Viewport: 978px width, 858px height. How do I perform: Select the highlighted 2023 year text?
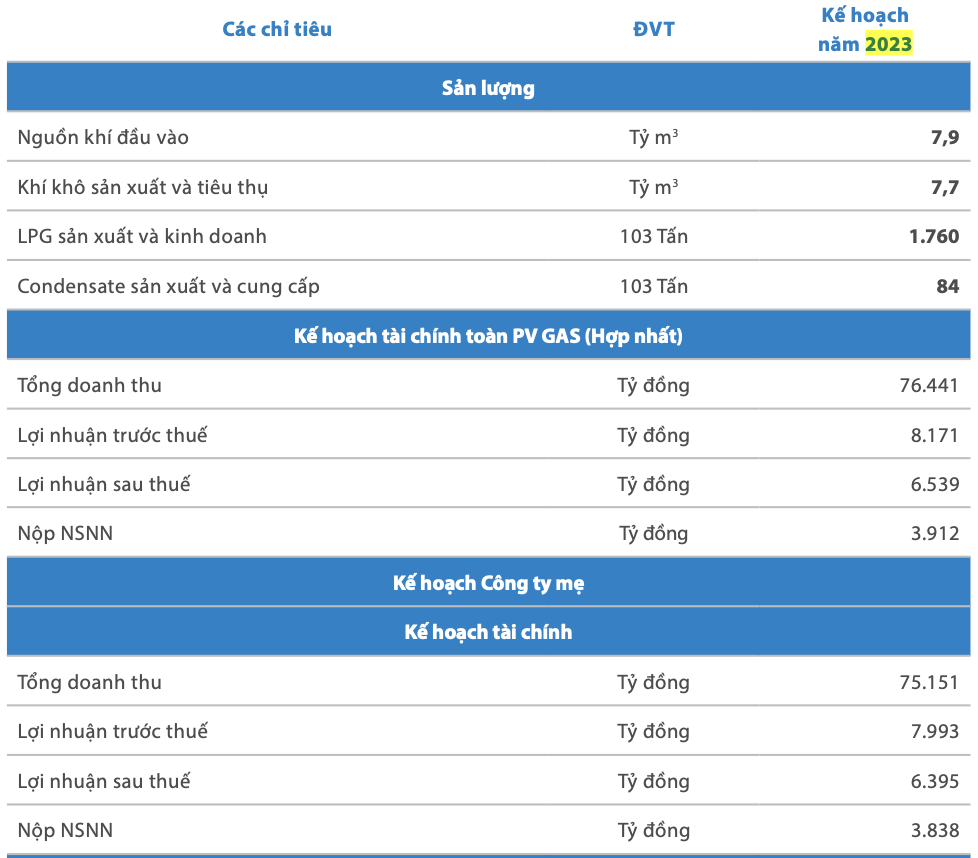point(888,44)
